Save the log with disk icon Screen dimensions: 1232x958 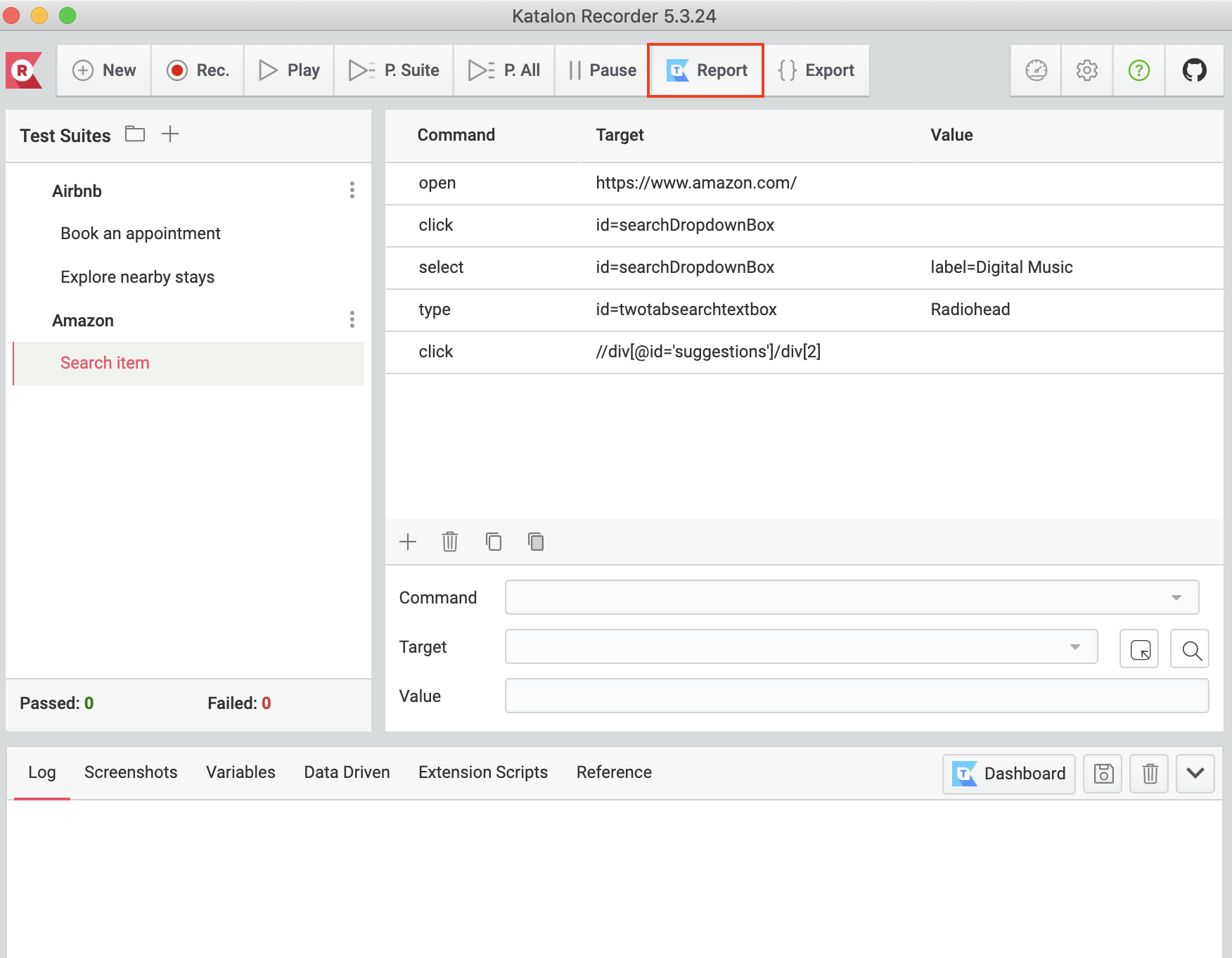coord(1103,774)
